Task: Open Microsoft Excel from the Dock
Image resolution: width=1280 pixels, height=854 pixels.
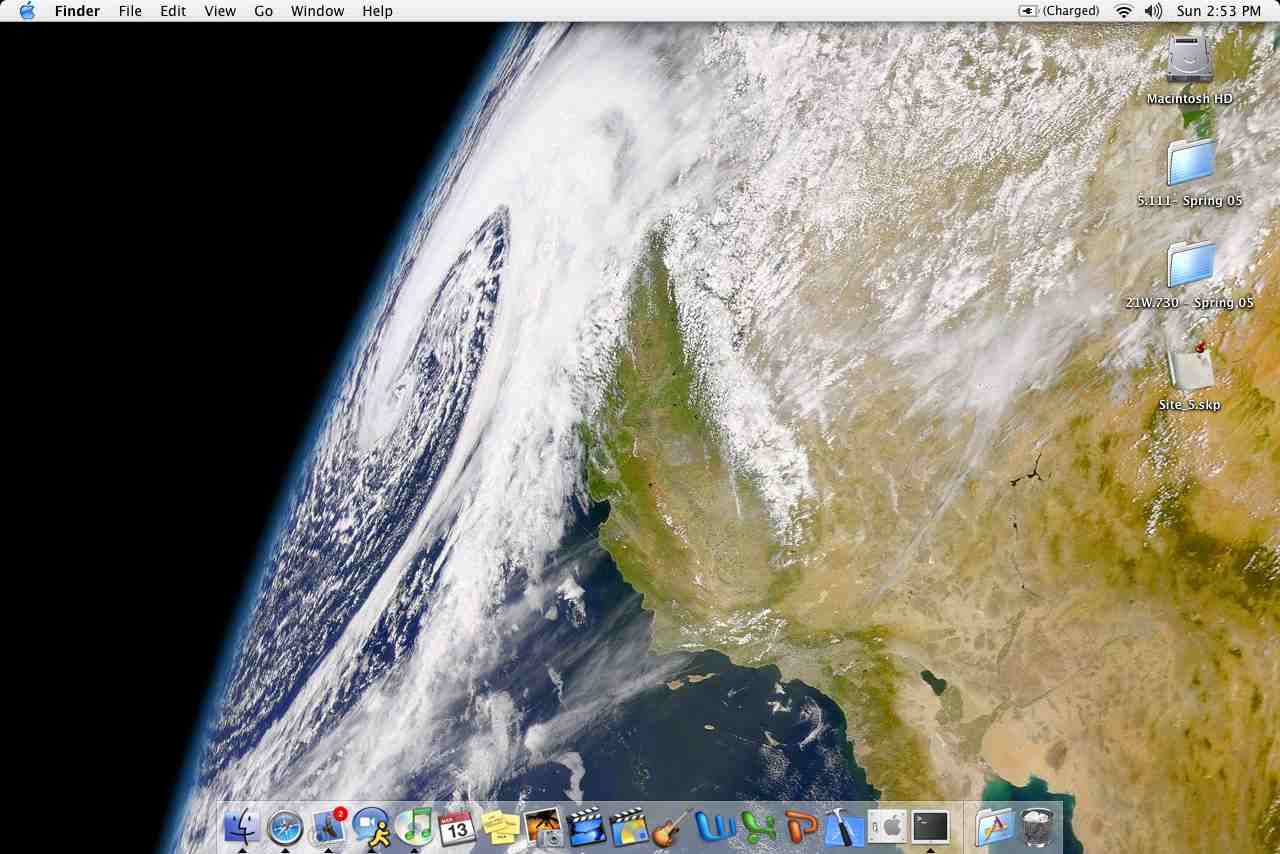Action: pos(758,827)
